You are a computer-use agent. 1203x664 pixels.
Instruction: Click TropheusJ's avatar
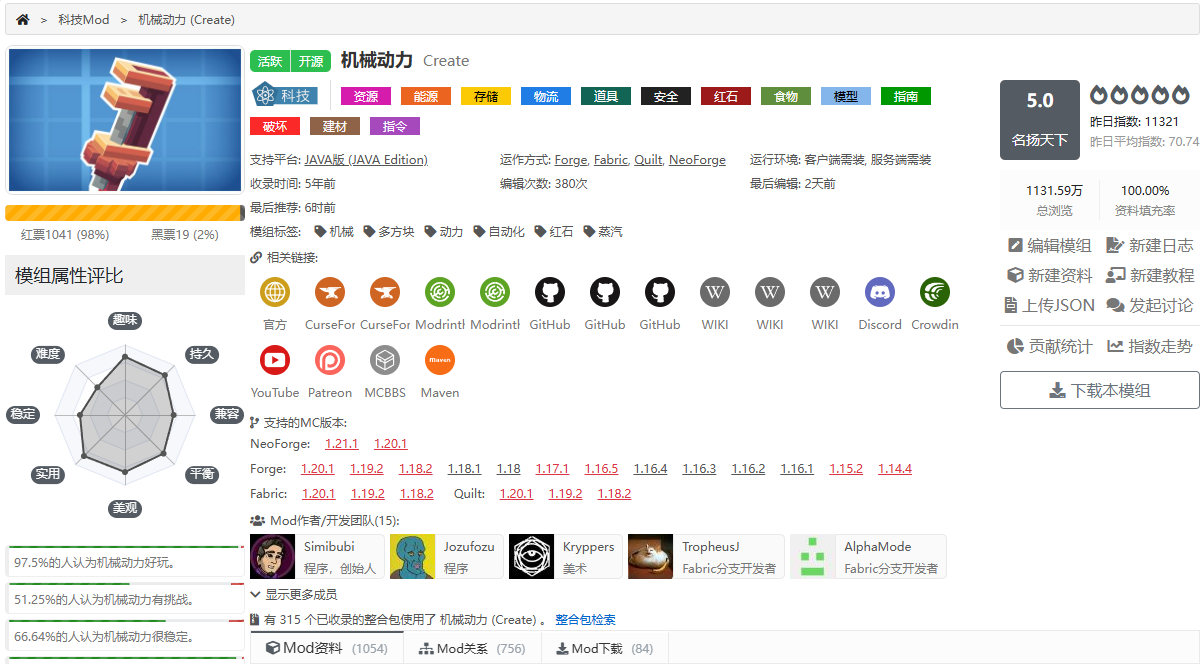tap(650, 557)
